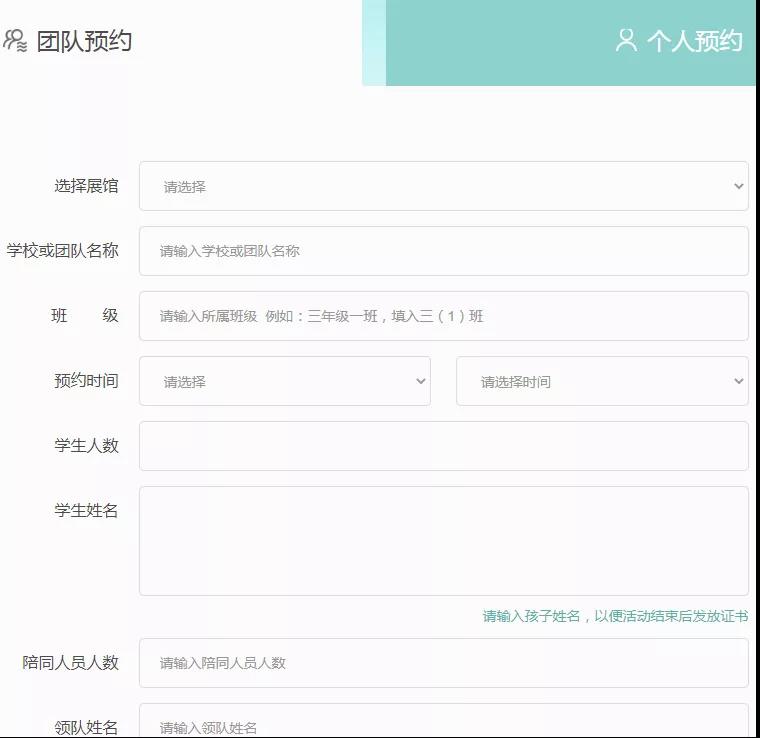Click the 学生人数 field label
The width and height of the screenshot is (760, 738).
(x=86, y=446)
